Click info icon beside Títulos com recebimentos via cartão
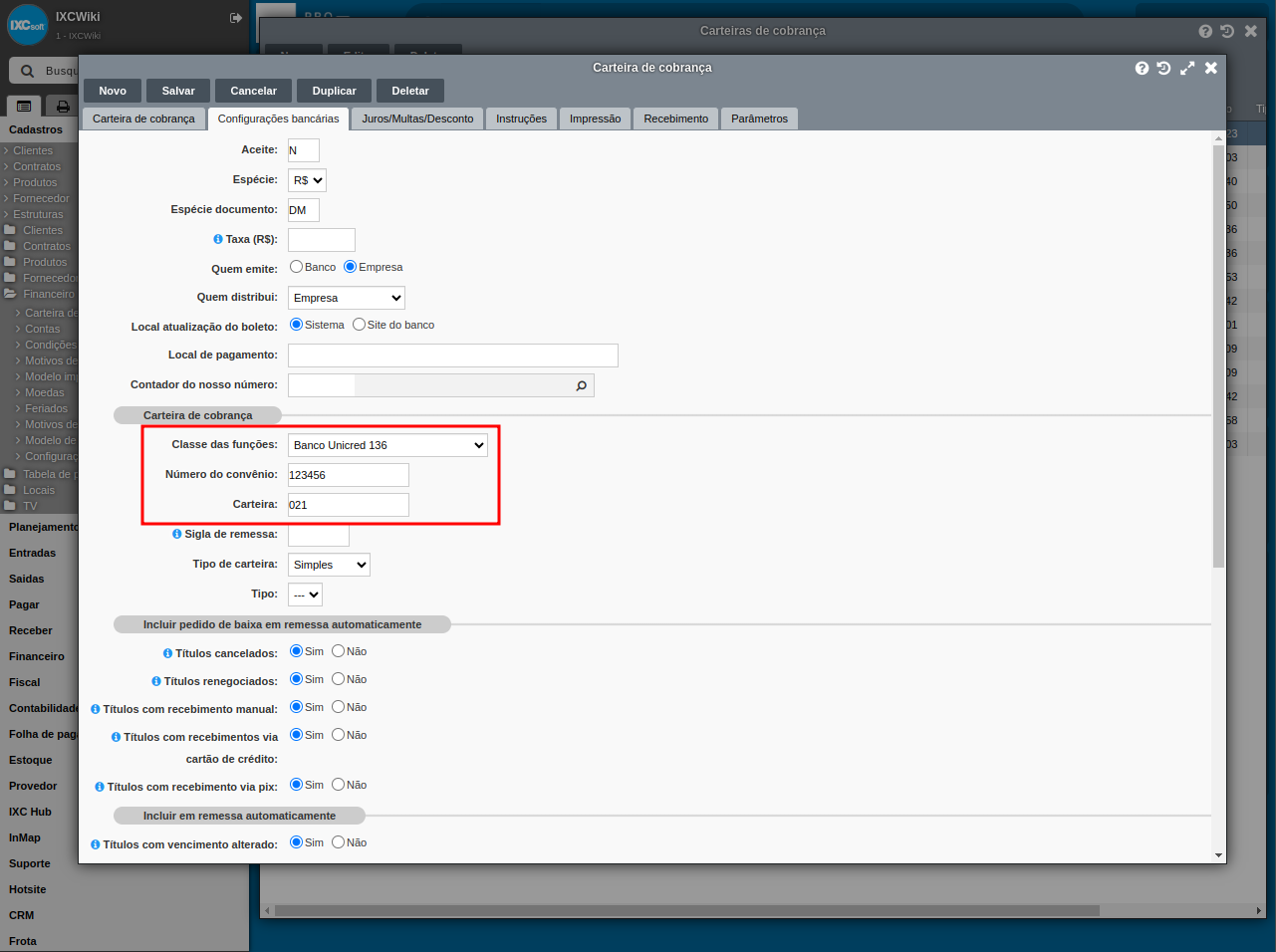Image resolution: width=1276 pixels, height=952 pixels. (116, 737)
